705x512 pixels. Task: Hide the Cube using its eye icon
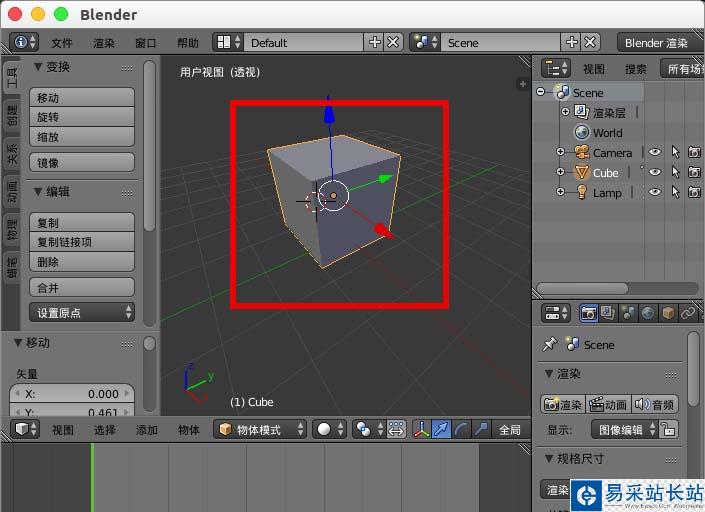tap(655, 172)
